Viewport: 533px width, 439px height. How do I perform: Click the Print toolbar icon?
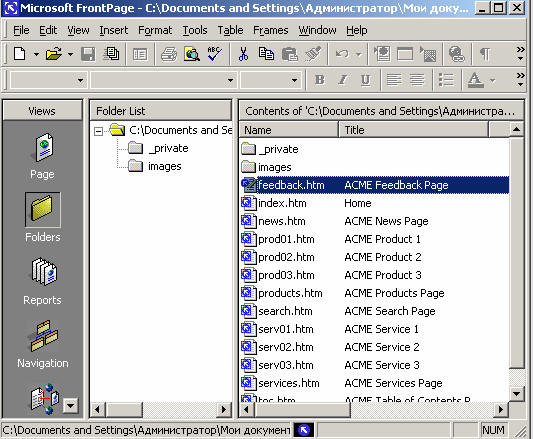pos(169,54)
